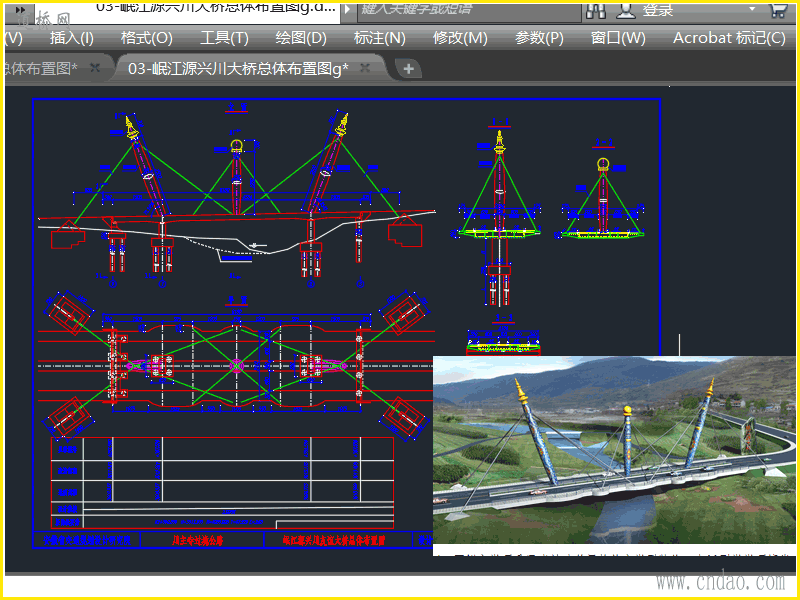Viewport: 800px width, 600px height.
Task: Open the 插入(I) menu
Action: 71,38
